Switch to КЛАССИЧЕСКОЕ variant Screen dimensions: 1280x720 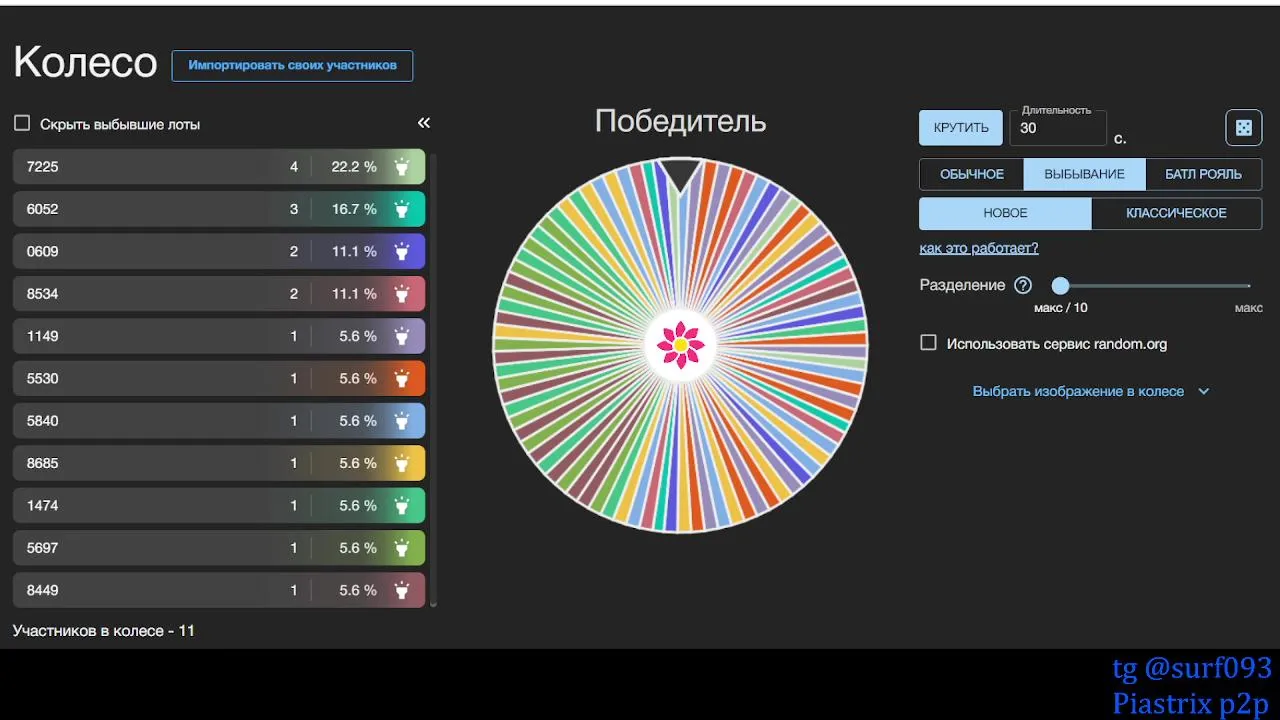(1177, 213)
